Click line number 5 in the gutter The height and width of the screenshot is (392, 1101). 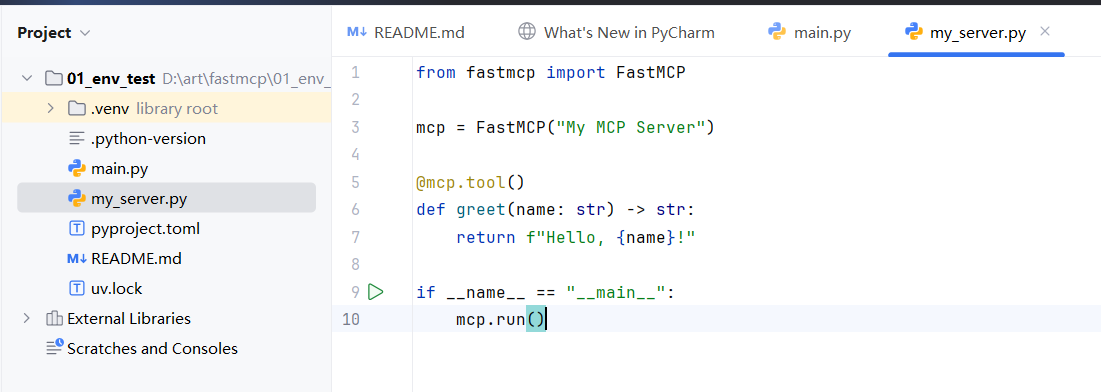(x=354, y=182)
